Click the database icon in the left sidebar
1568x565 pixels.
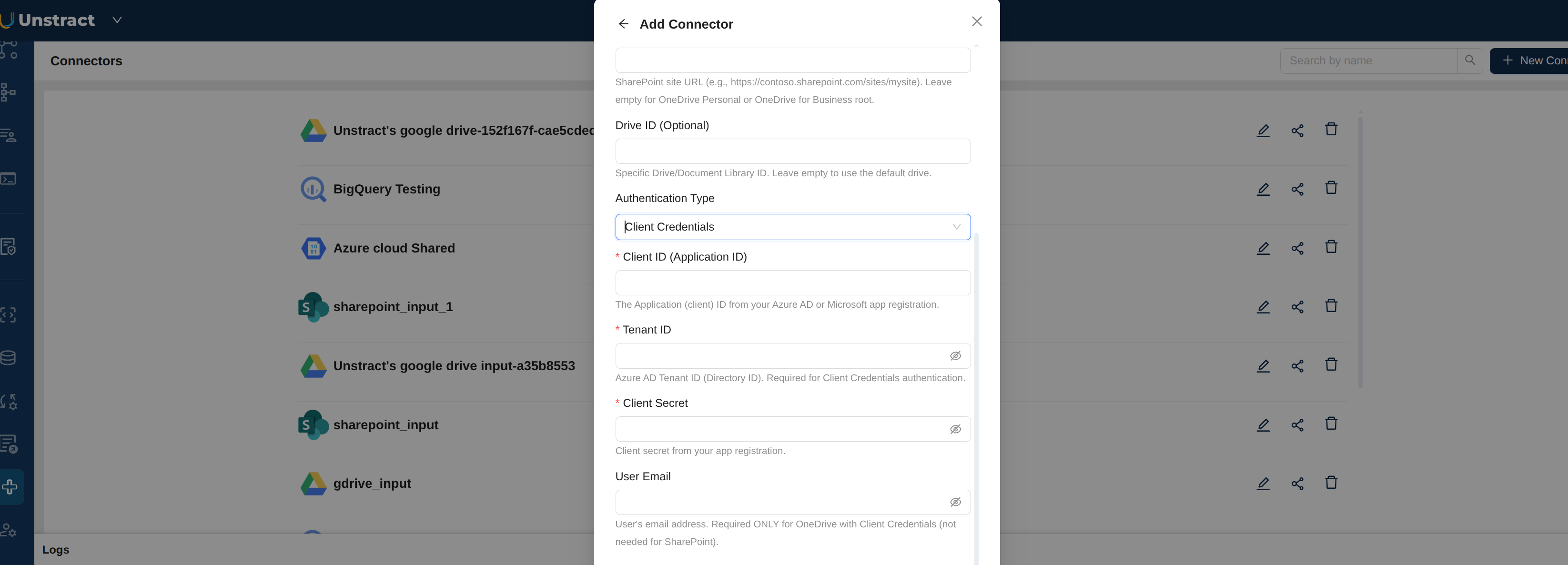(9, 357)
